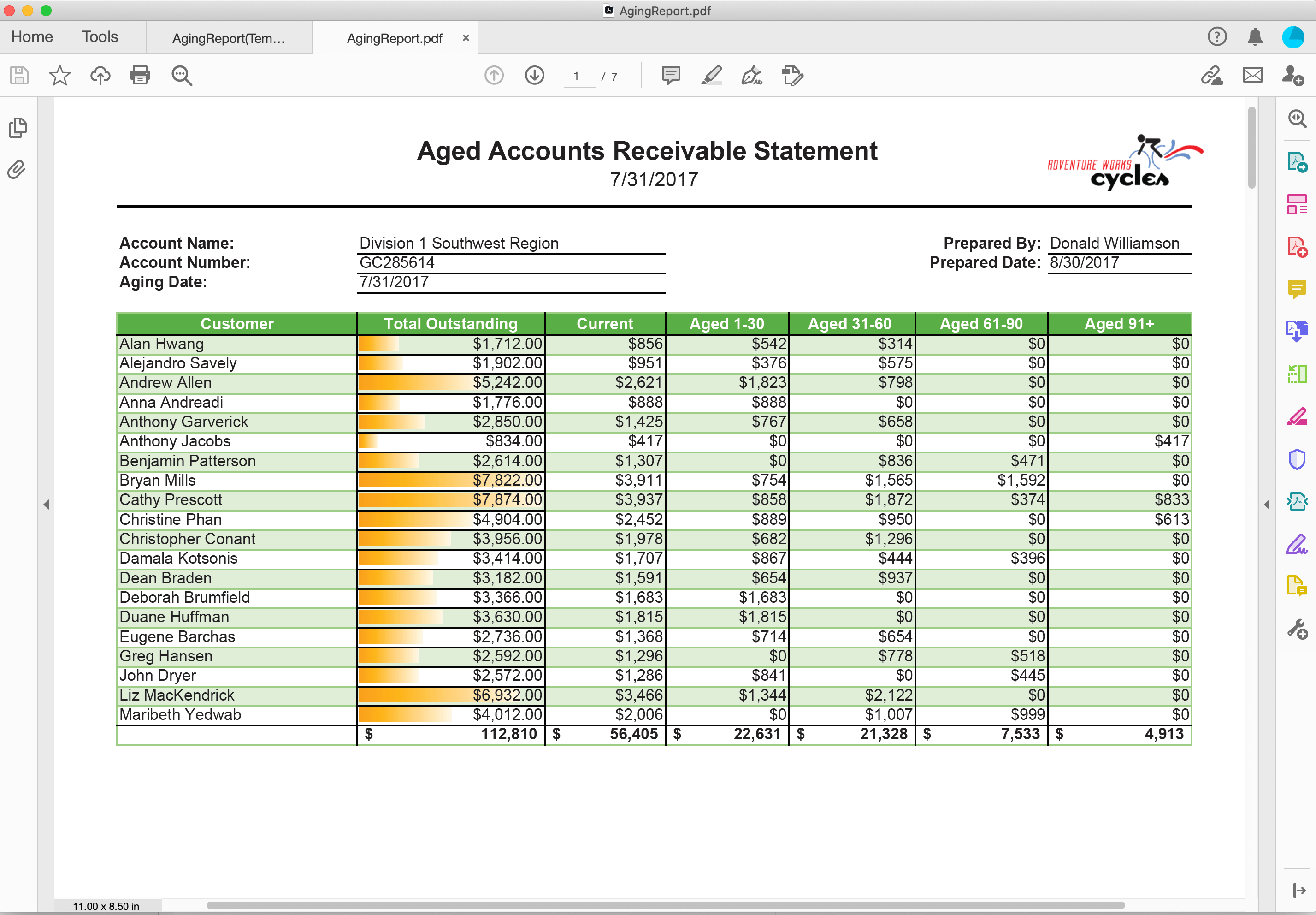This screenshot has width=1316, height=915.
Task: Print the AgingReport document
Action: (x=140, y=75)
